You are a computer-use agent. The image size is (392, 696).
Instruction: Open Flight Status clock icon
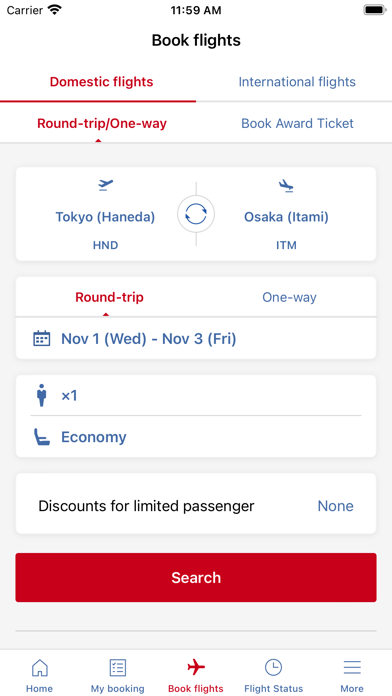(273, 667)
